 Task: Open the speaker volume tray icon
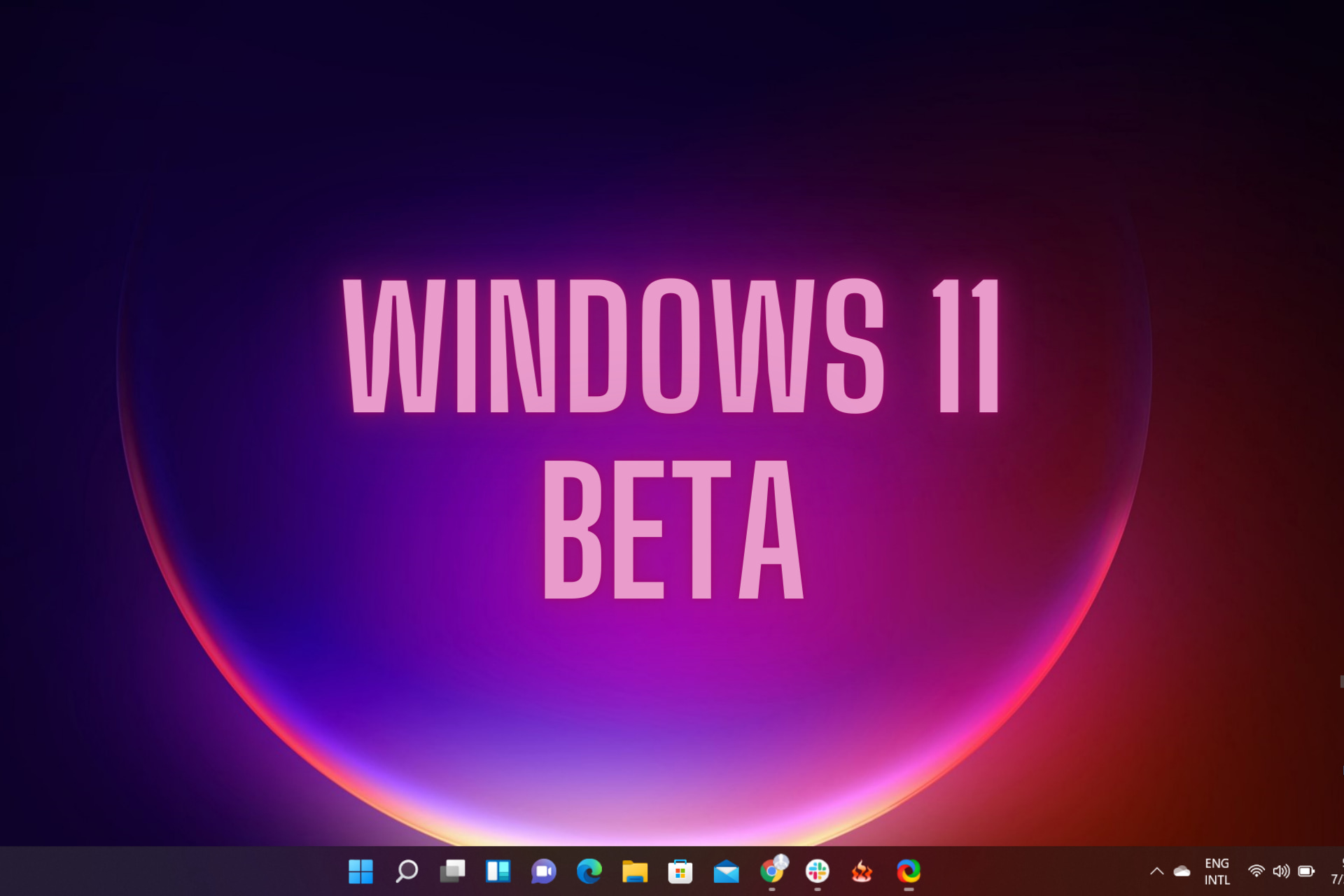[x=1281, y=871]
